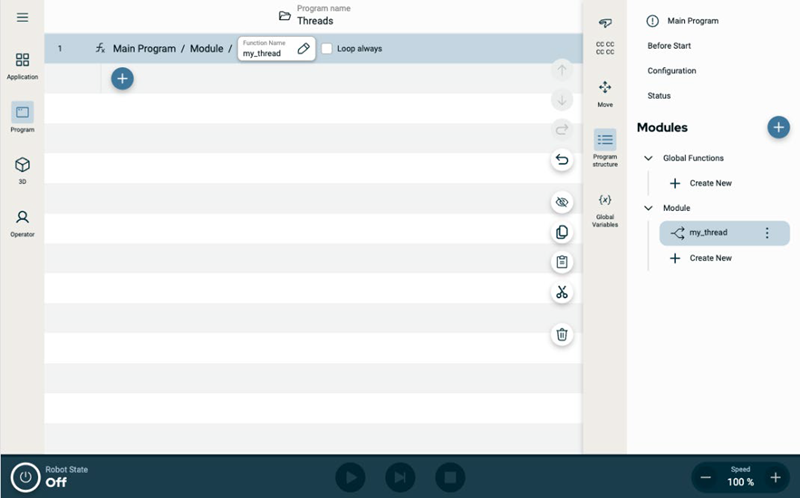800x498 pixels.
Task: Open the hamburger menu
Action: pyautogui.click(x=22, y=17)
